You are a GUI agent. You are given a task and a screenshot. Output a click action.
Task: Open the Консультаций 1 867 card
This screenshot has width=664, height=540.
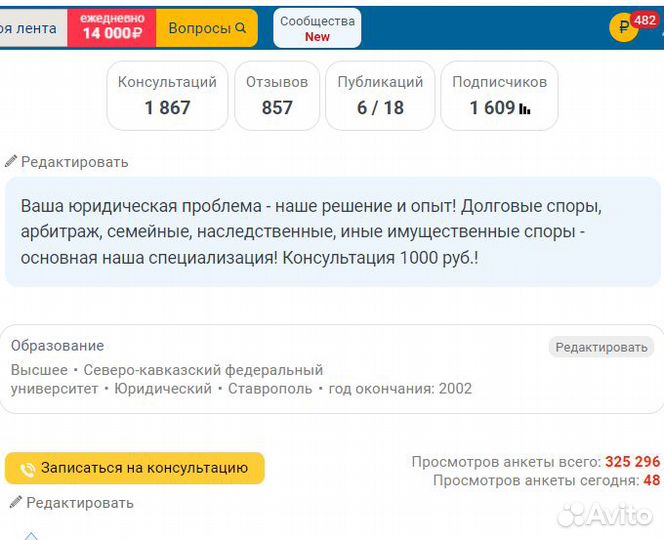point(167,96)
